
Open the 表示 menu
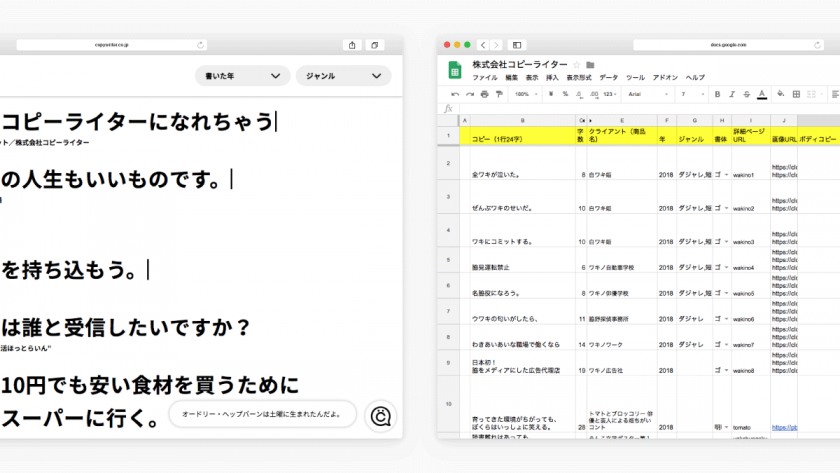click(531, 78)
